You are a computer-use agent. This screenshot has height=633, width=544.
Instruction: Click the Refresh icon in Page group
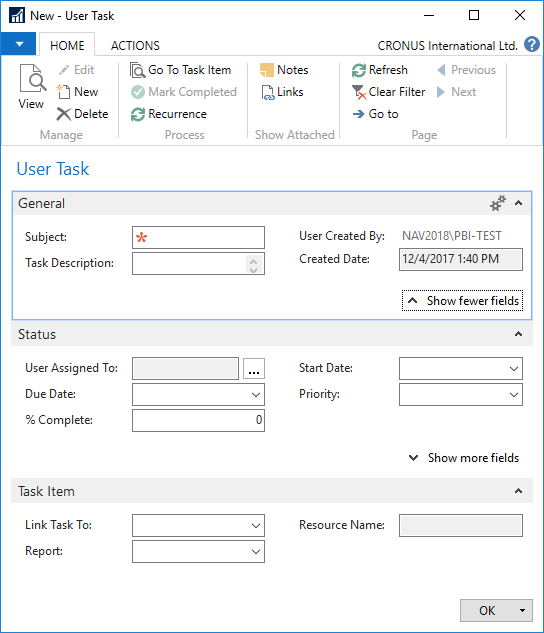coord(359,70)
